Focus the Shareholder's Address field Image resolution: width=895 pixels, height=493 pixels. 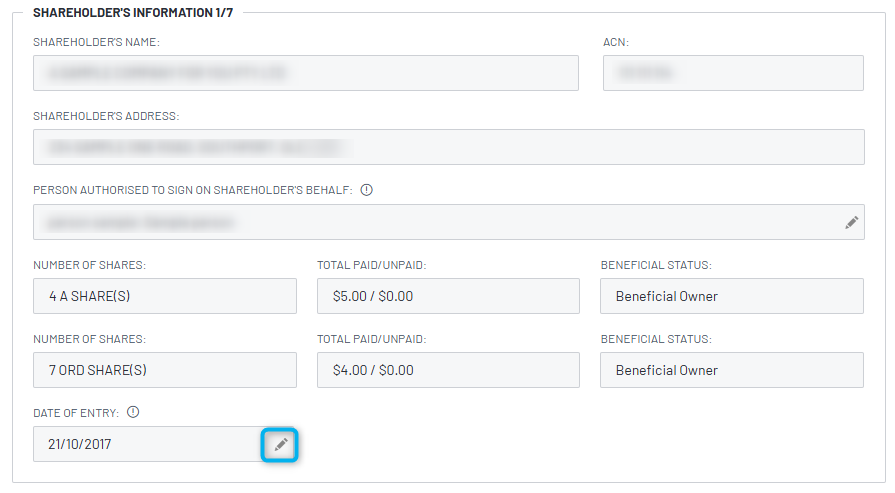(449, 147)
